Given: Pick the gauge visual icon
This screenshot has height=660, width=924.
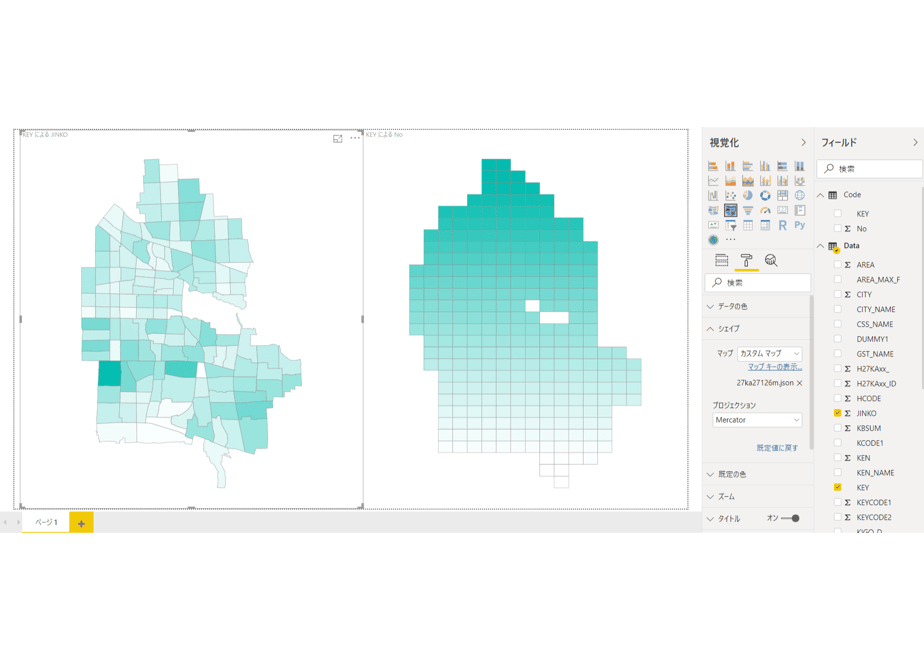Looking at the screenshot, I should [765, 210].
